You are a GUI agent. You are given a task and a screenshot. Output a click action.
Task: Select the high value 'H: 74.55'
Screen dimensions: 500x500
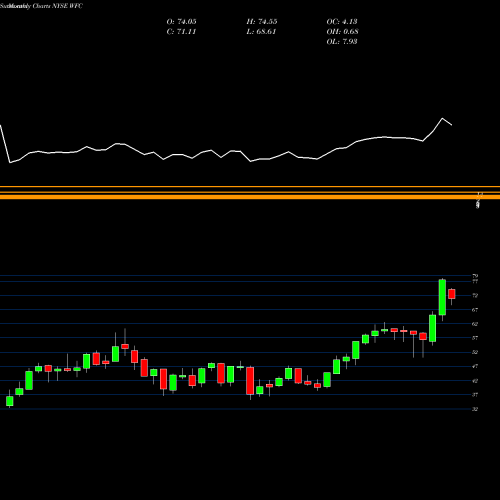coord(262,22)
